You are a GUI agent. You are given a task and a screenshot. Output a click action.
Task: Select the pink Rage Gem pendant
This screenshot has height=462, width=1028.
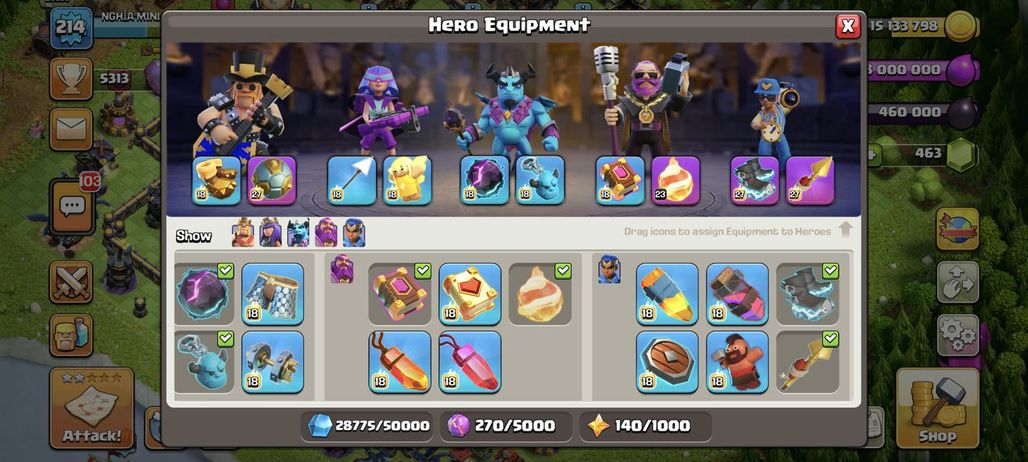(469, 362)
